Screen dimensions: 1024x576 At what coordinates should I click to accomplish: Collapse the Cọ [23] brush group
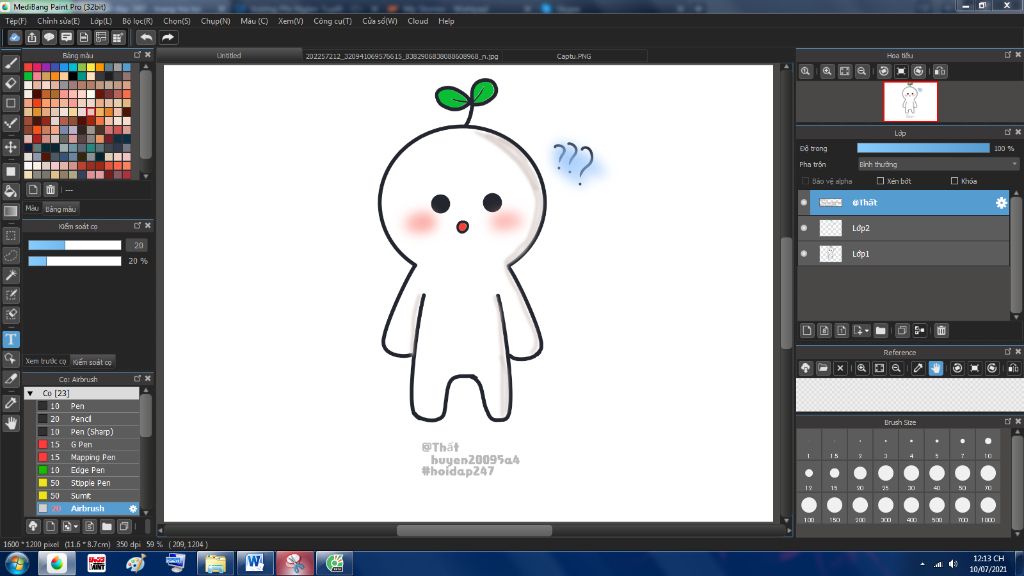(x=30, y=393)
